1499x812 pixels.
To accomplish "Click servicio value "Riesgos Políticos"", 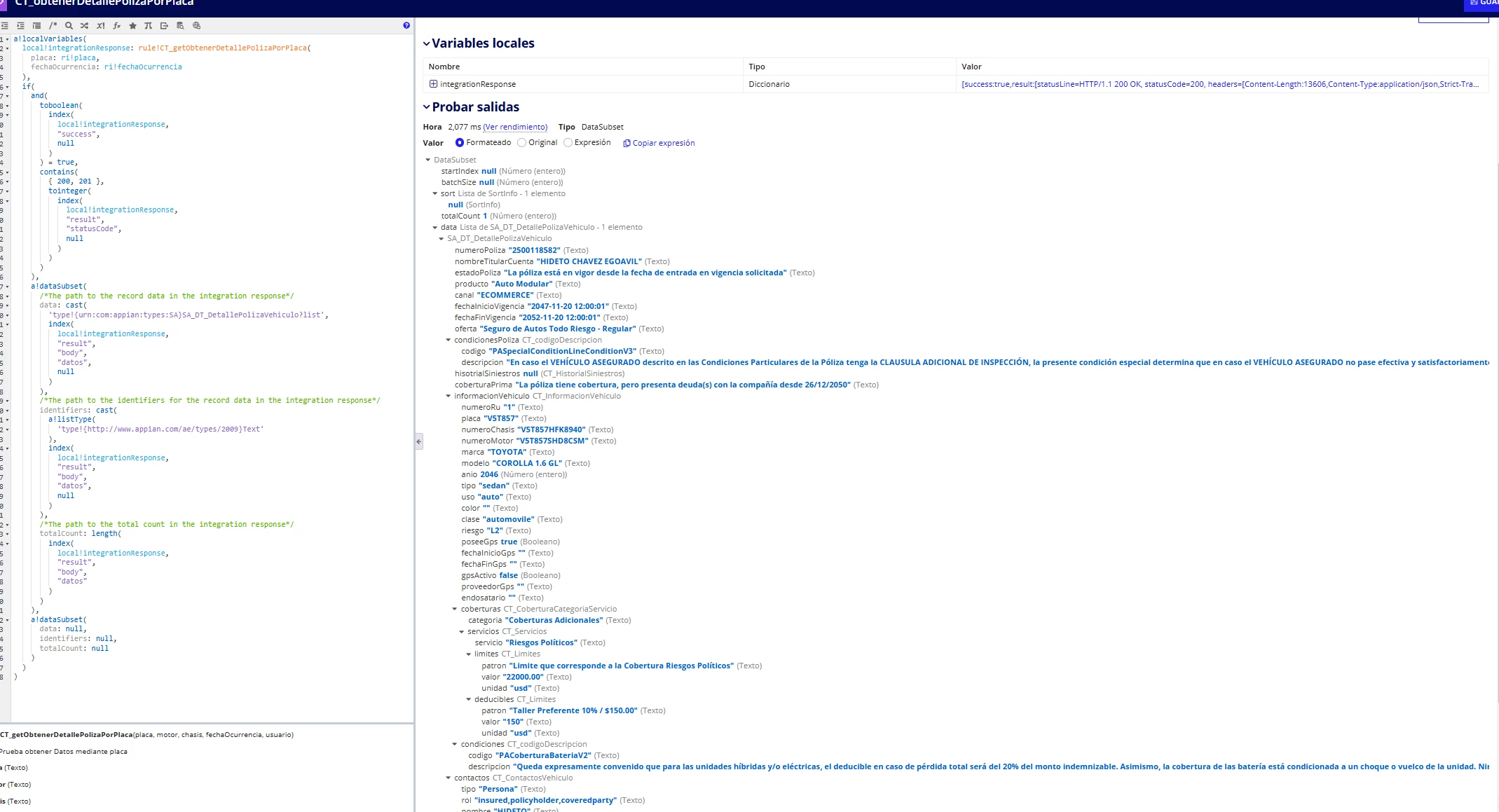I will point(541,642).
